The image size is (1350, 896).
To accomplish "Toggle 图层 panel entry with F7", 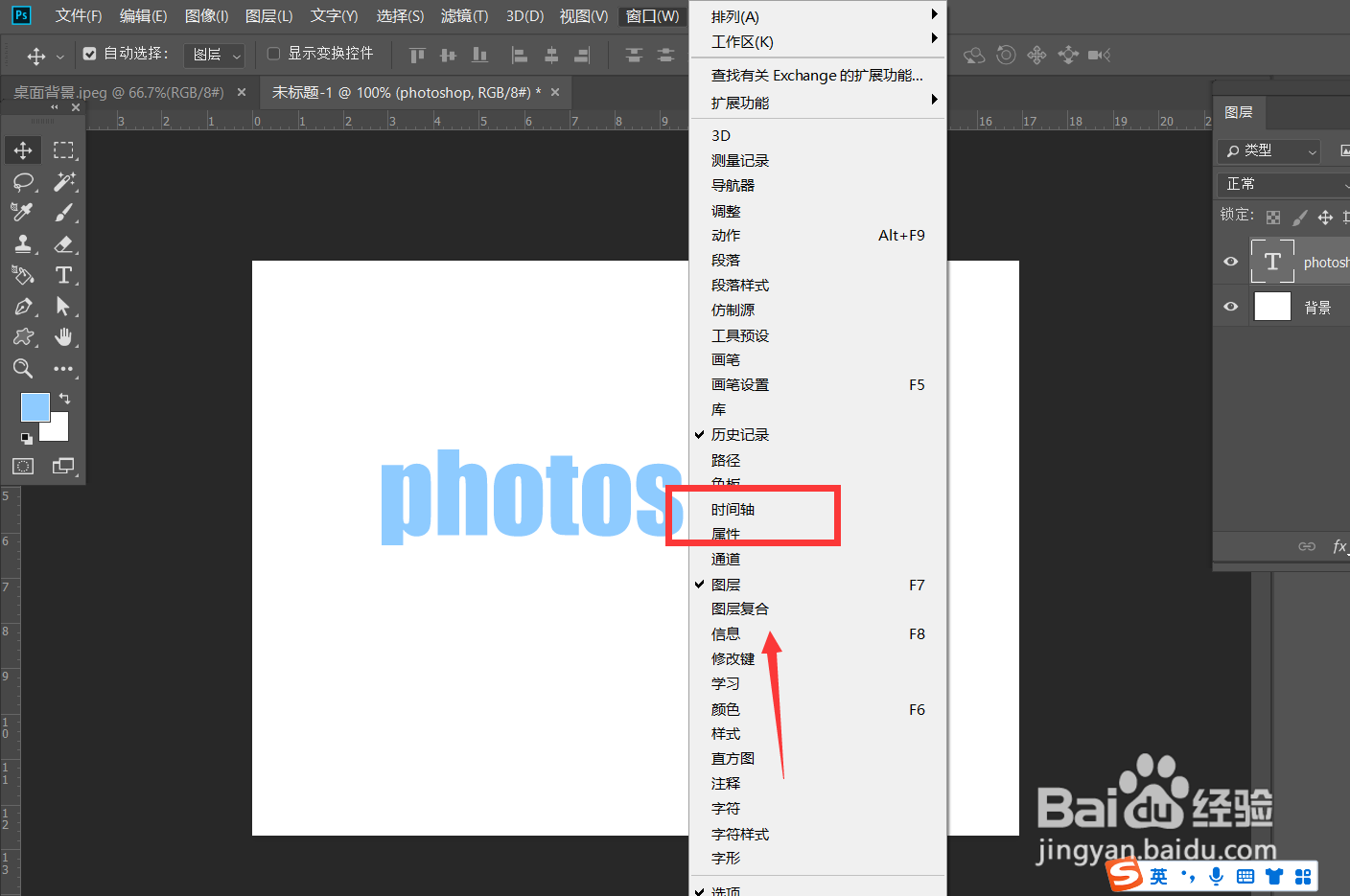I will pos(818,585).
